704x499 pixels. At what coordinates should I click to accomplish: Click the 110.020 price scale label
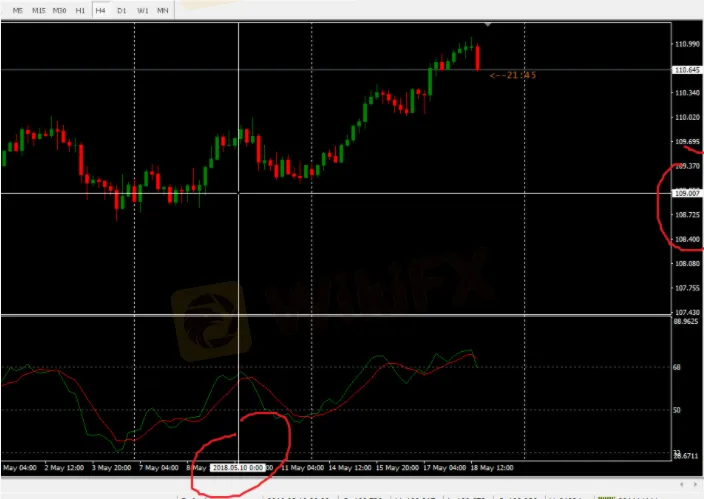687,117
